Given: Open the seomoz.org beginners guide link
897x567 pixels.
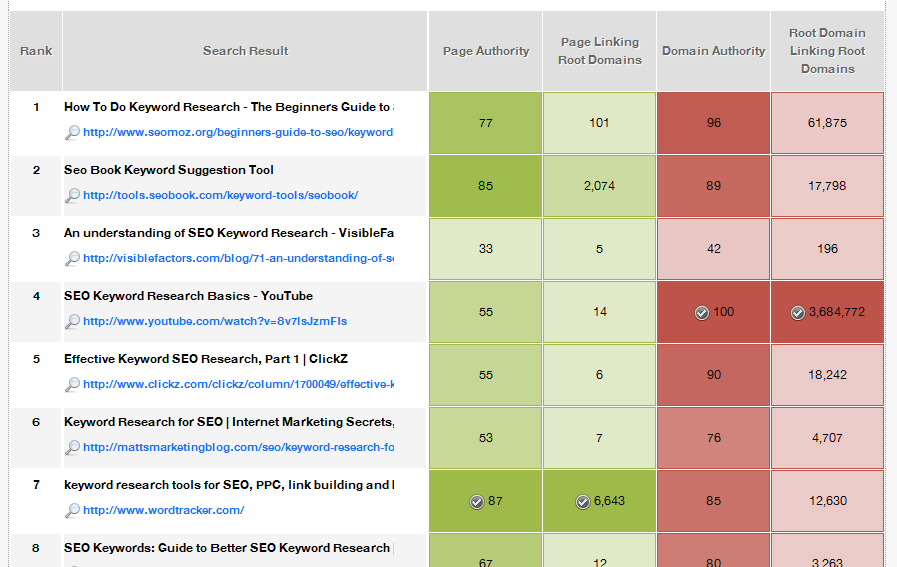Looking at the screenshot, I should click(x=238, y=132).
